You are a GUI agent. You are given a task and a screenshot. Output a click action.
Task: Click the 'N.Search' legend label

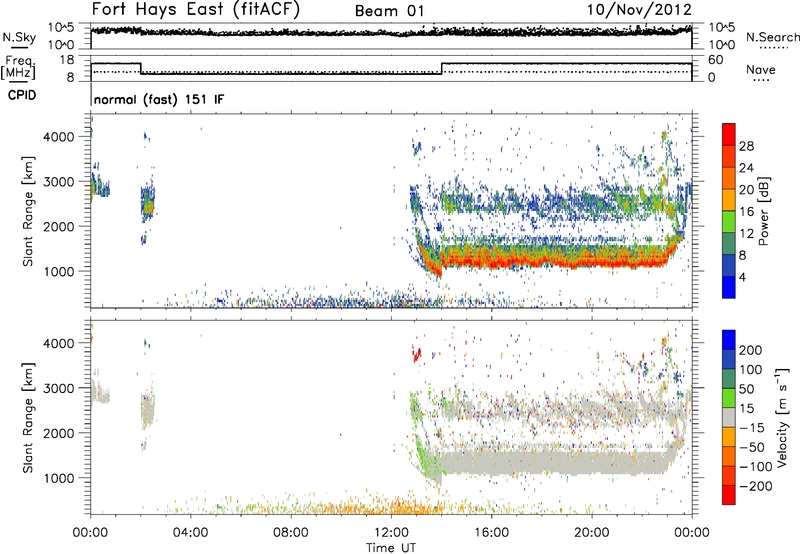pos(772,37)
